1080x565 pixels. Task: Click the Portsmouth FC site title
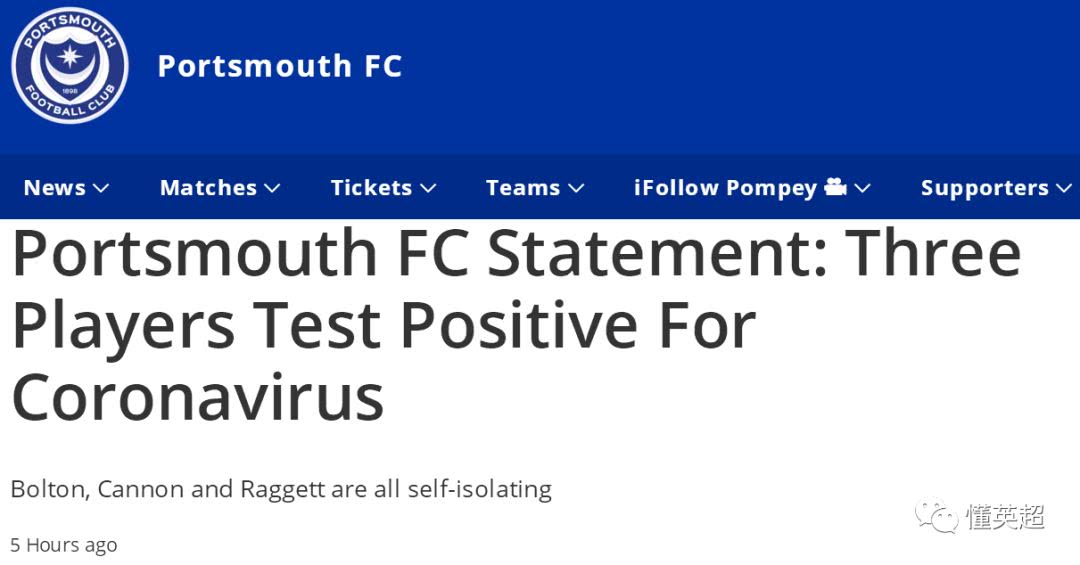280,66
